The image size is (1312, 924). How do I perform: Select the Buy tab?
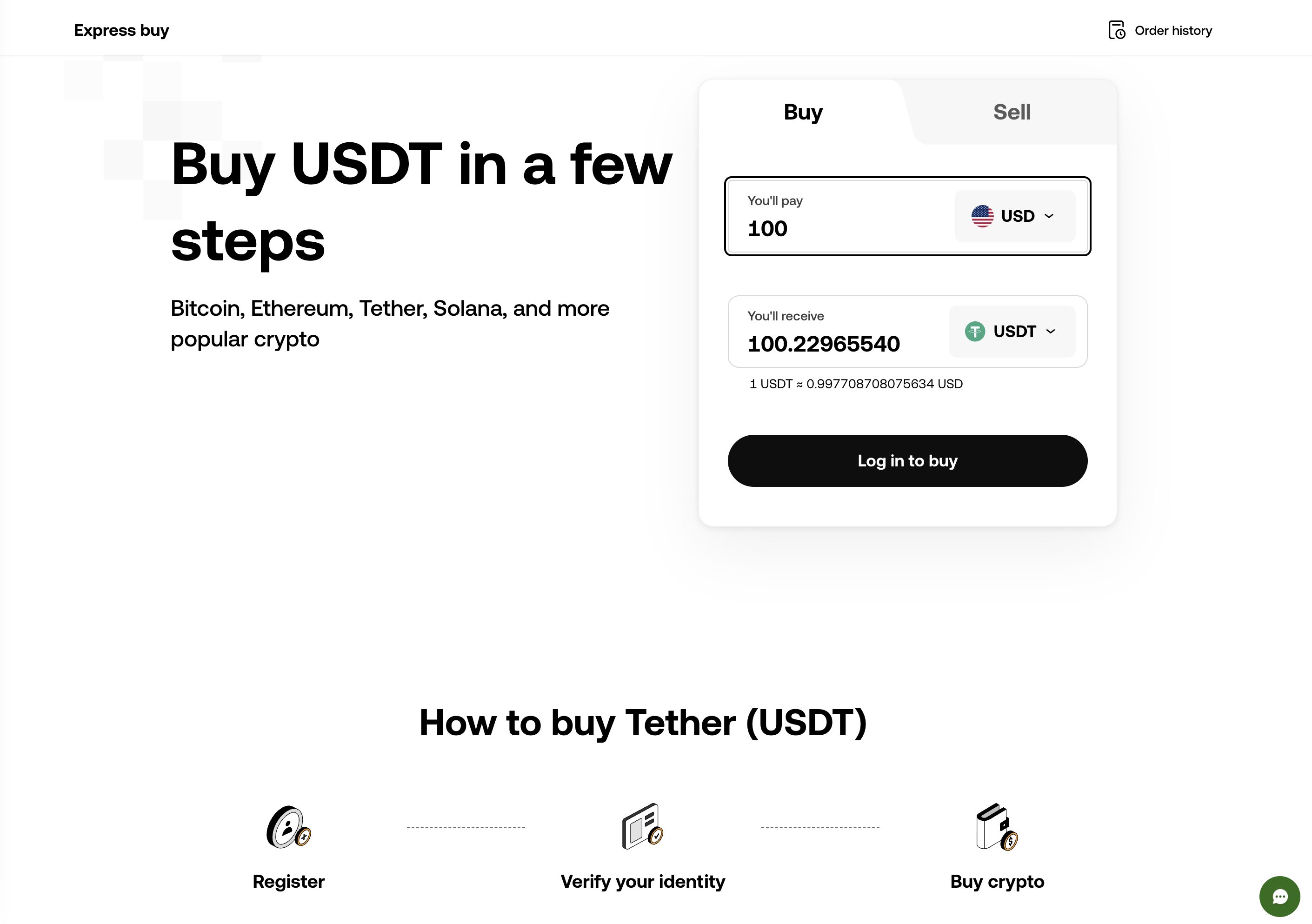click(803, 112)
